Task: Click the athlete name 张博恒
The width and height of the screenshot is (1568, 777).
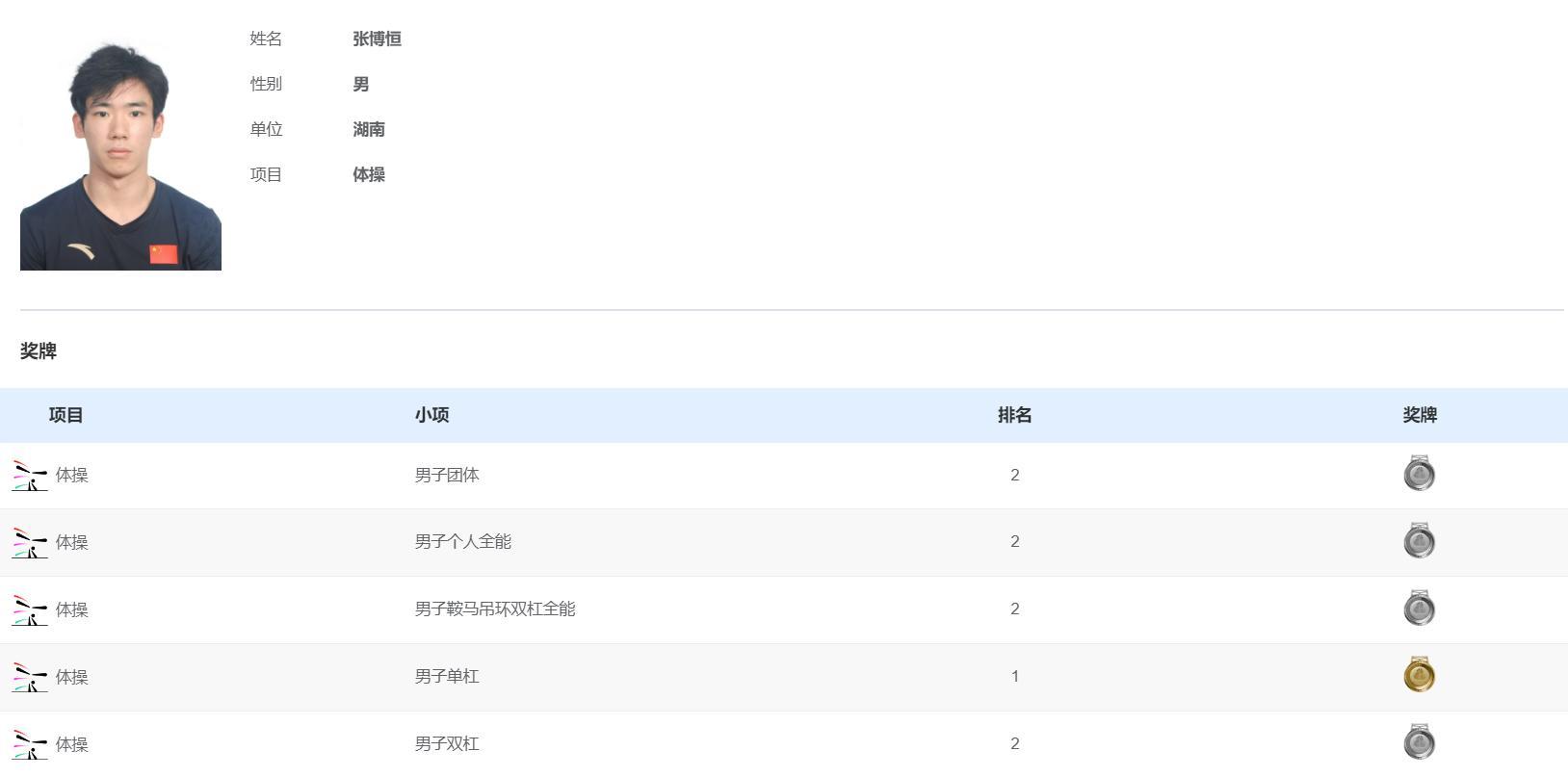Action: tap(377, 39)
